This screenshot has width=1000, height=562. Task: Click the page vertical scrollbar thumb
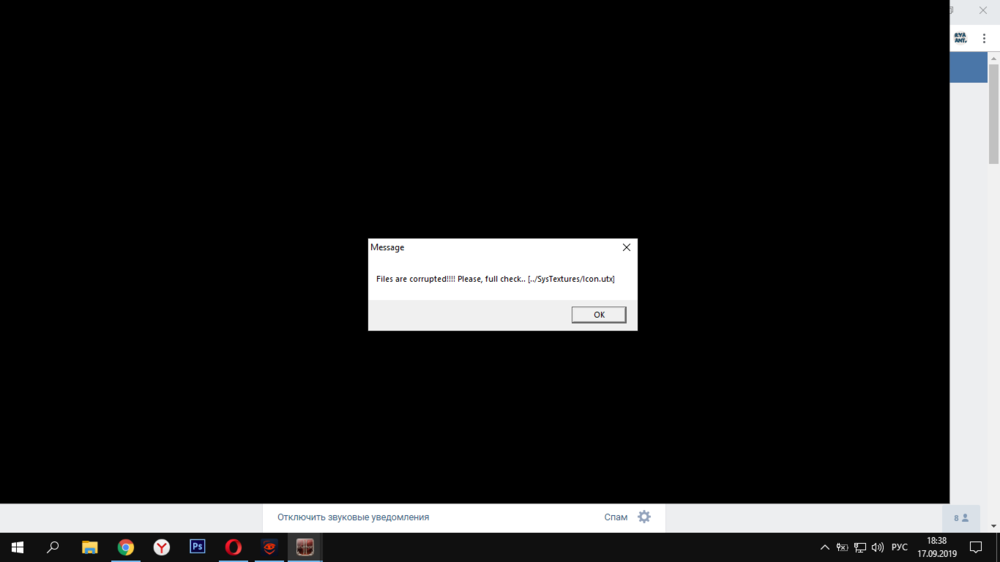994,114
